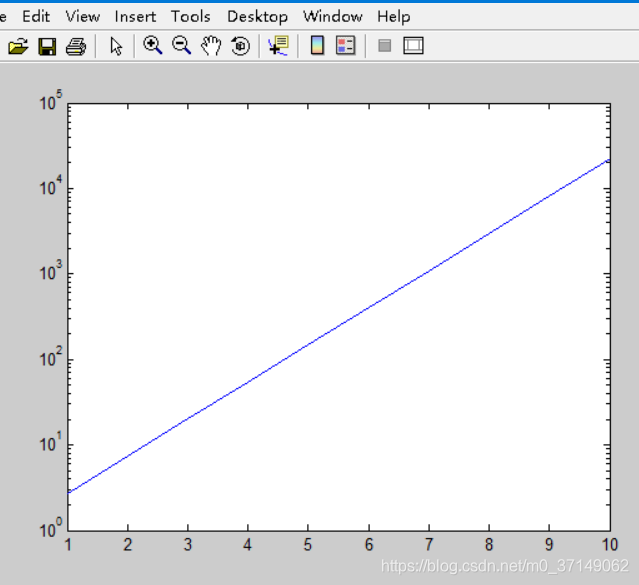Click the x-axis tick label 10
This screenshot has height=585, width=639.
click(609, 545)
